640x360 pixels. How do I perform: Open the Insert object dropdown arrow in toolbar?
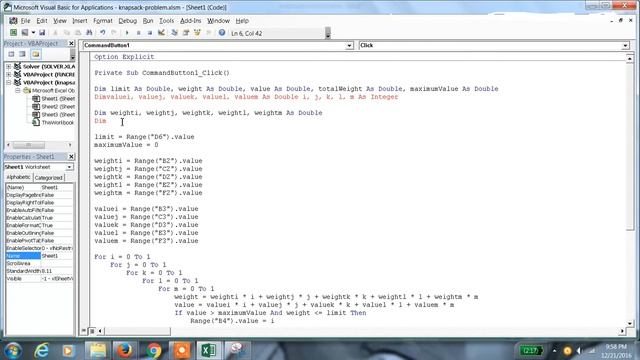[x=33, y=33]
